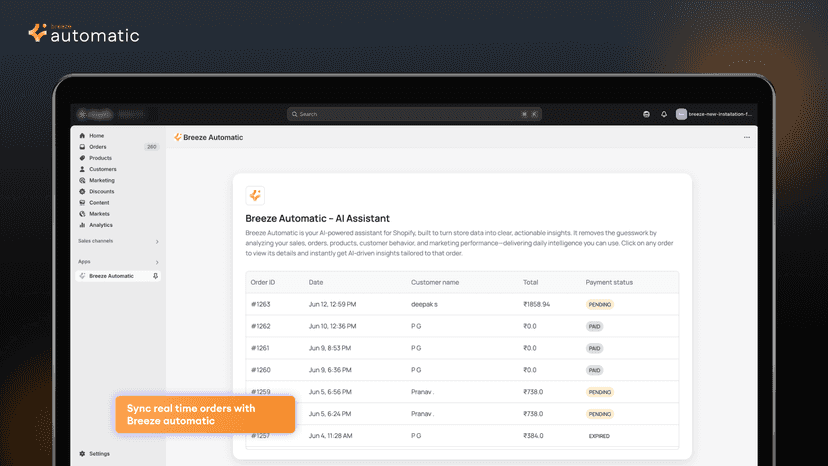Screen dimensions: 828x466
Task: Click the Discounts badge icon
Action: coord(82,191)
